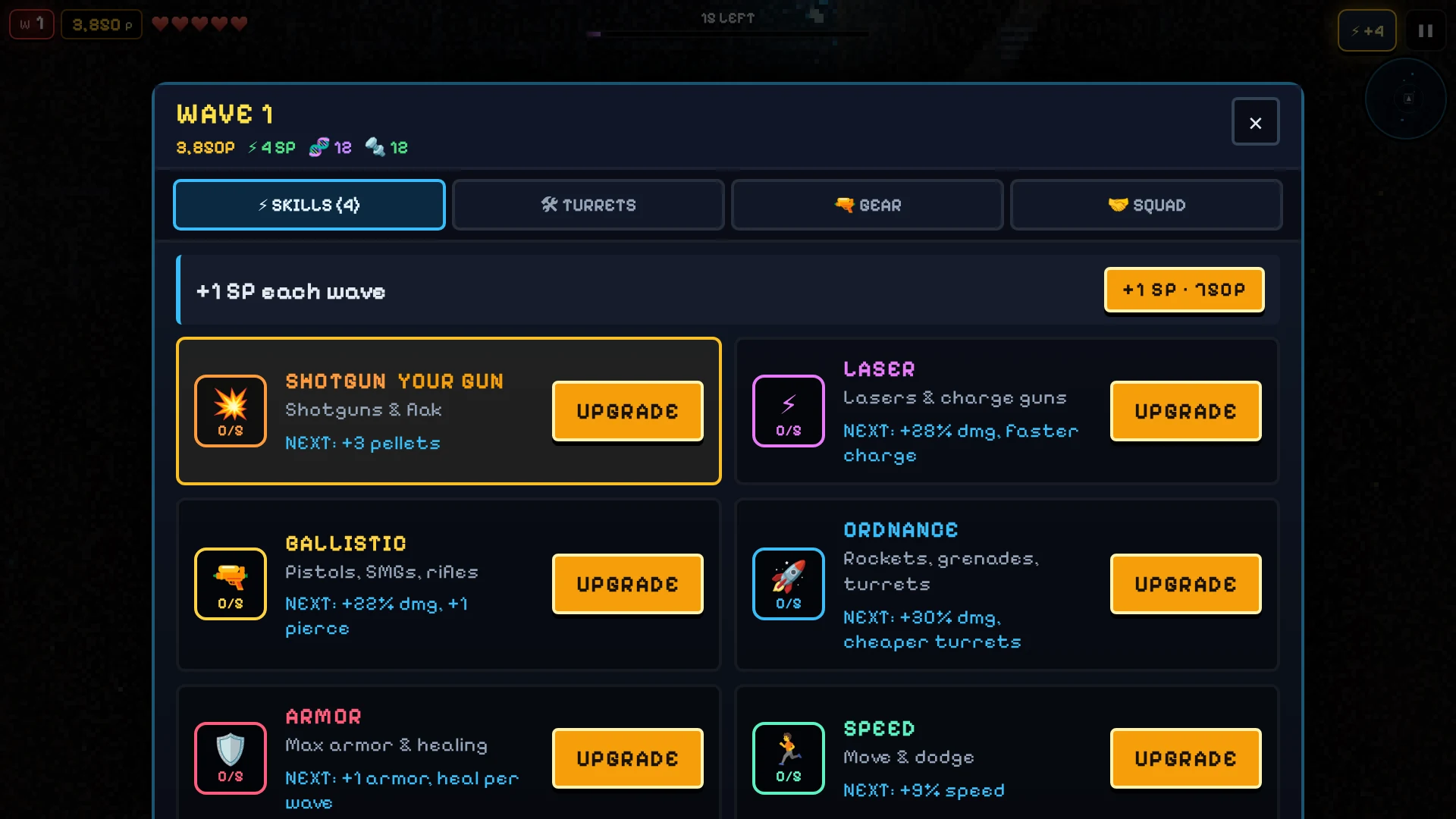Click the Ballistic pistol skill icon
This screenshot has height=819, width=1456.
(231, 584)
